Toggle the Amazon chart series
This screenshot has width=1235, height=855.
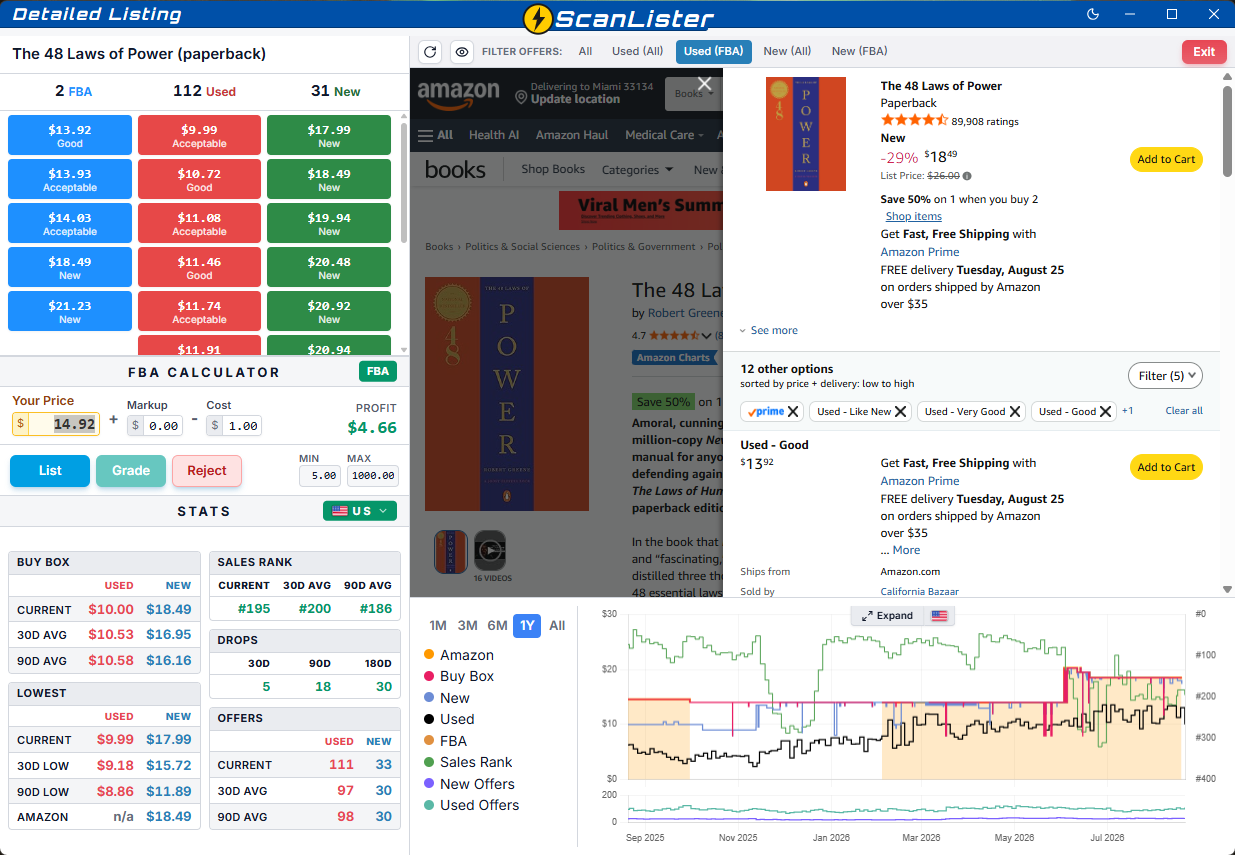(458, 655)
